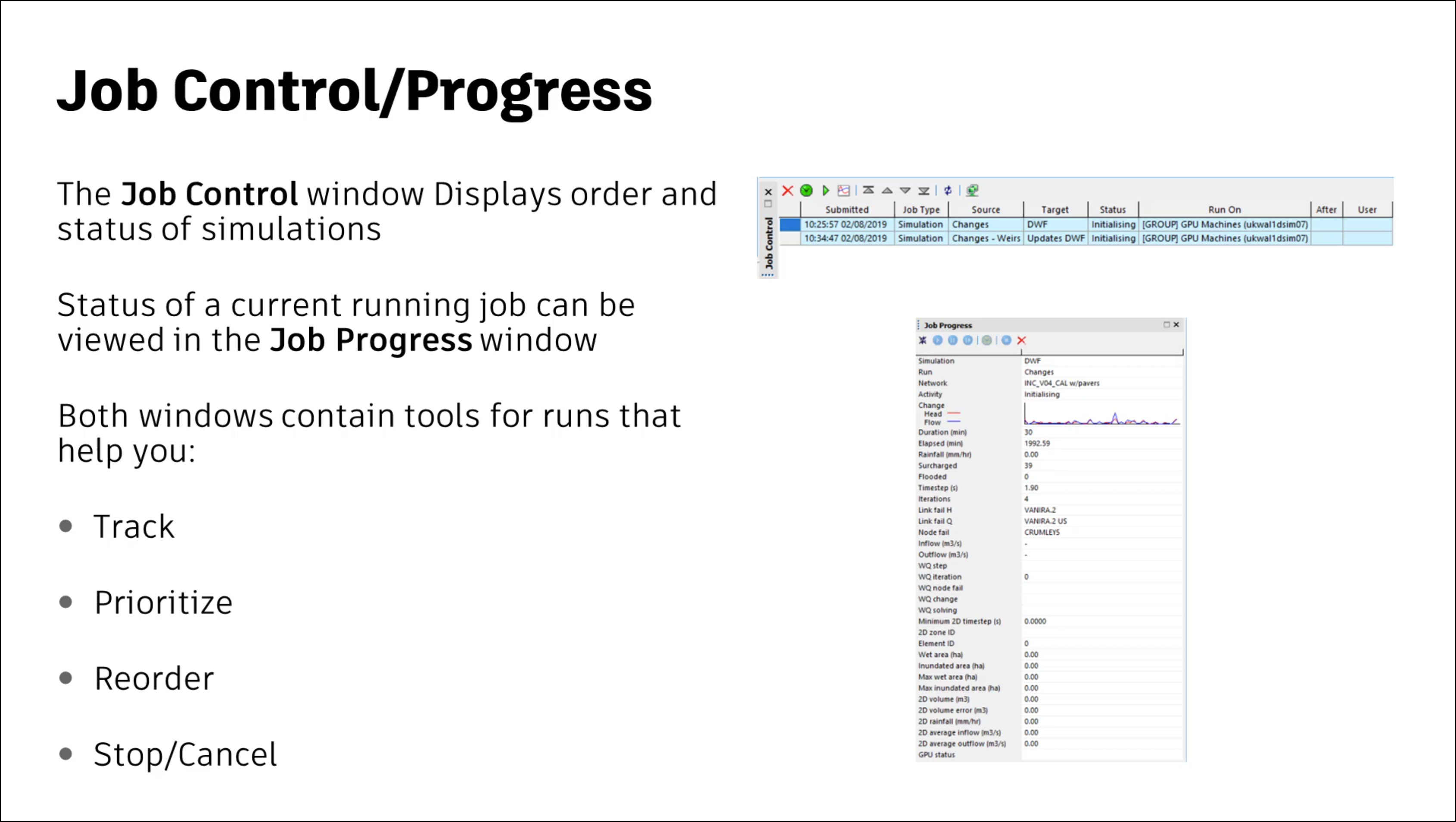Click the networked computers icon in Job Control toolbar
The height and width of the screenshot is (822, 1456).
(x=972, y=190)
